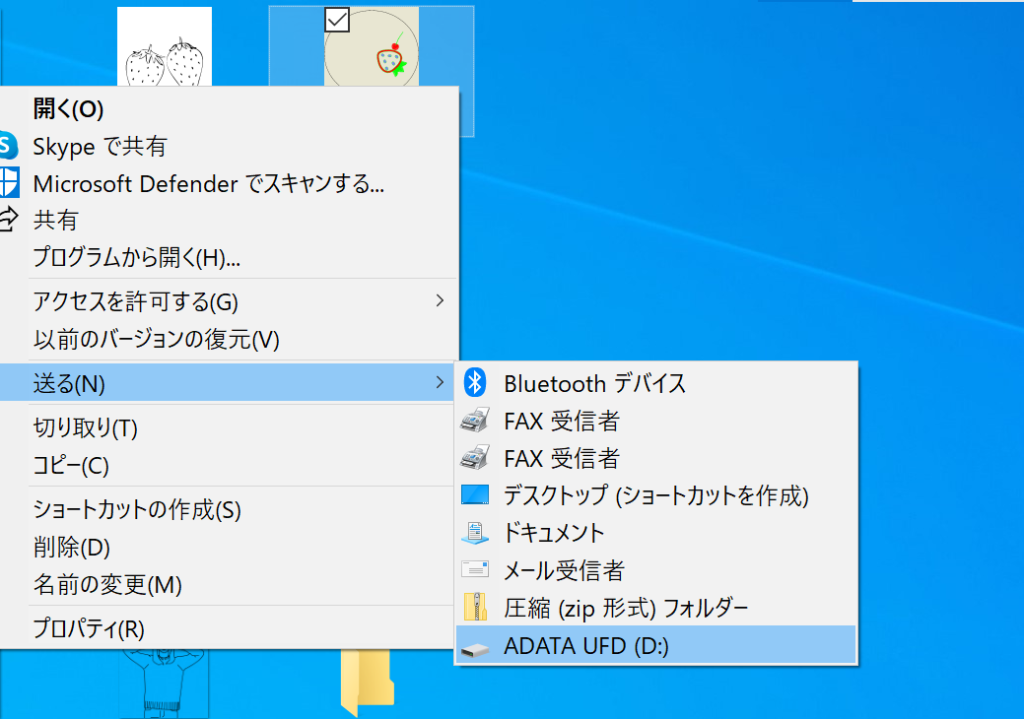This screenshot has width=1024, height=719.
Task: Click the Bluetooth デバイス icon
Action: click(476, 383)
